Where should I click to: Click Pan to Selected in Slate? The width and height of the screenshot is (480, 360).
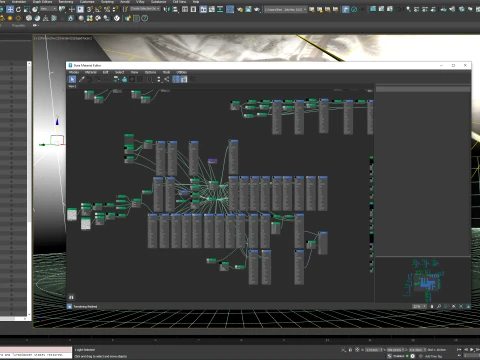click(468, 306)
